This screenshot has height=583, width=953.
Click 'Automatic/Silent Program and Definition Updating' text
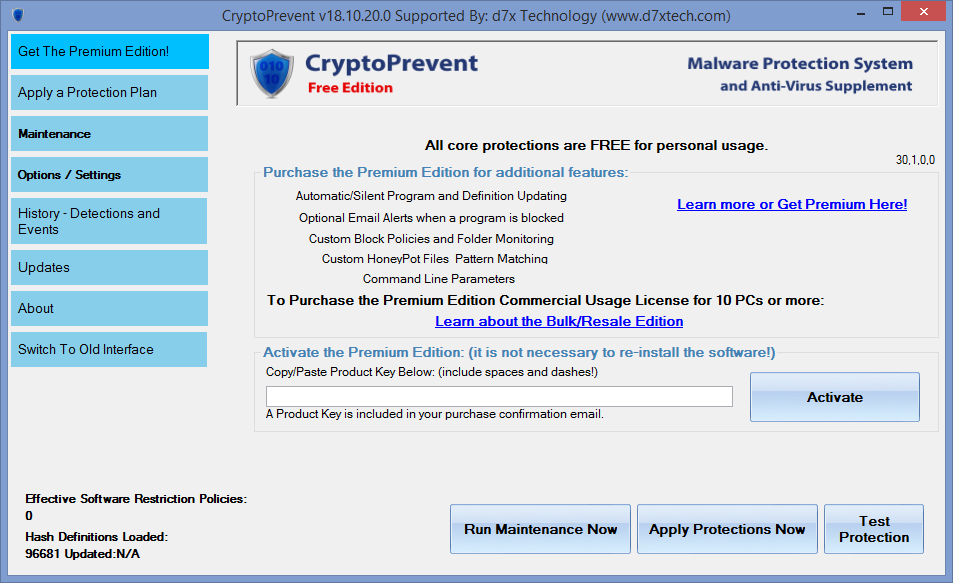pos(431,196)
